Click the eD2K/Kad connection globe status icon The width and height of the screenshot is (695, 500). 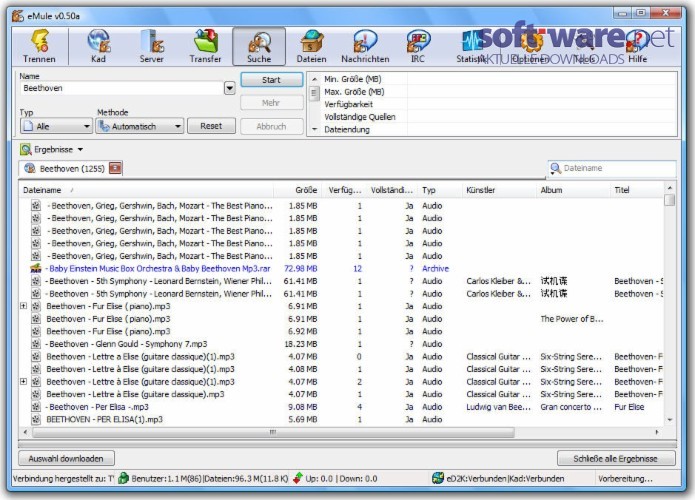(438, 478)
